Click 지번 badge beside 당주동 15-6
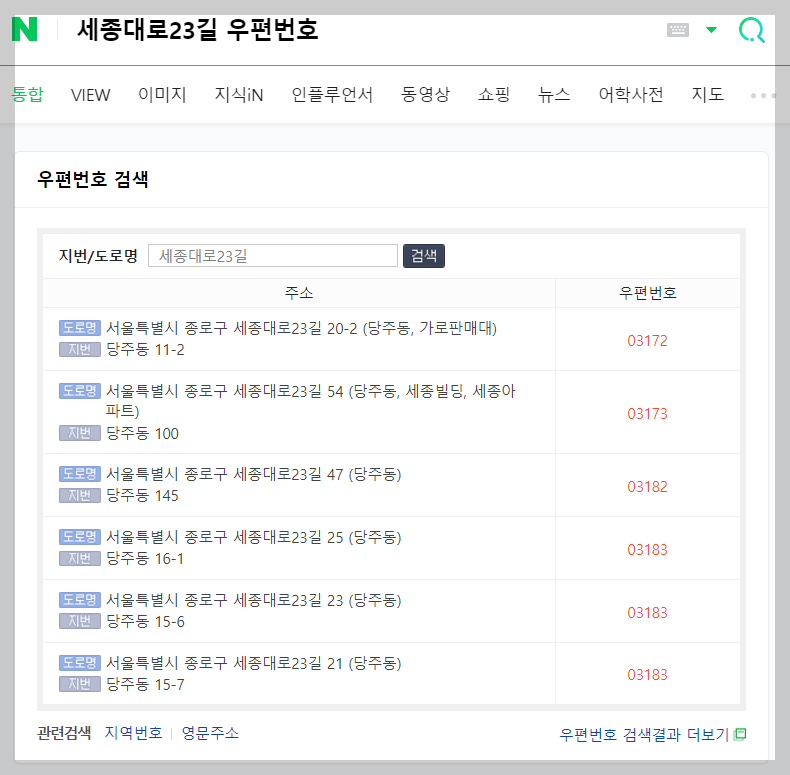This screenshot has width=790, height=775. pos(80,621)
